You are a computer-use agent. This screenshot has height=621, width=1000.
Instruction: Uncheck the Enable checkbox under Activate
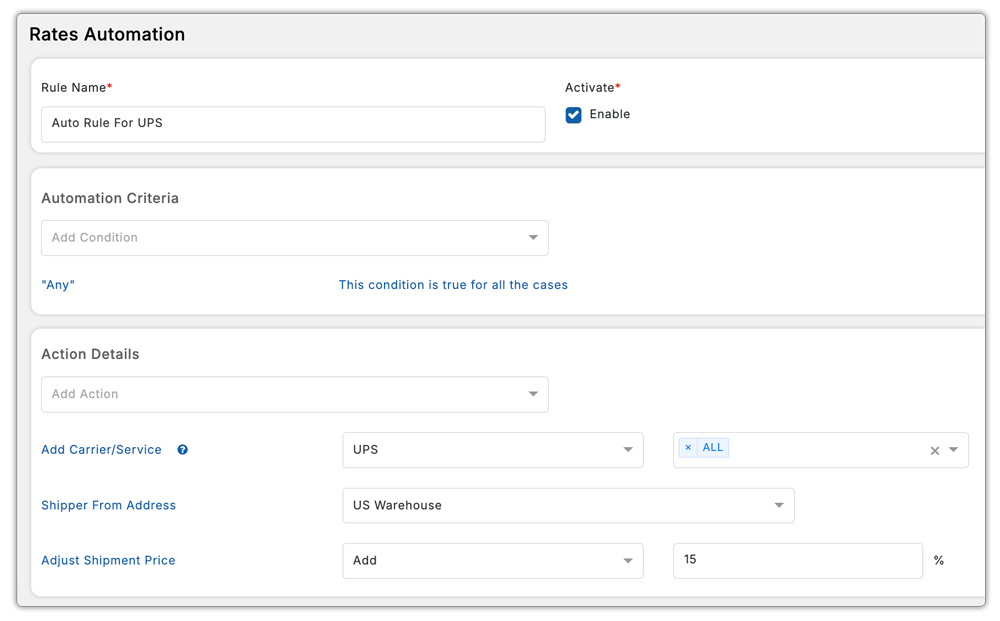573,114
